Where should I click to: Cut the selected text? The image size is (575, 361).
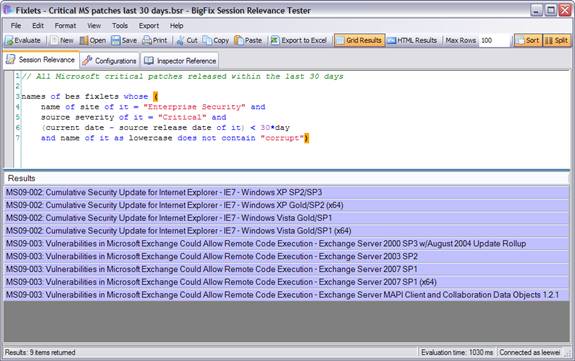(x=187, y=40)
